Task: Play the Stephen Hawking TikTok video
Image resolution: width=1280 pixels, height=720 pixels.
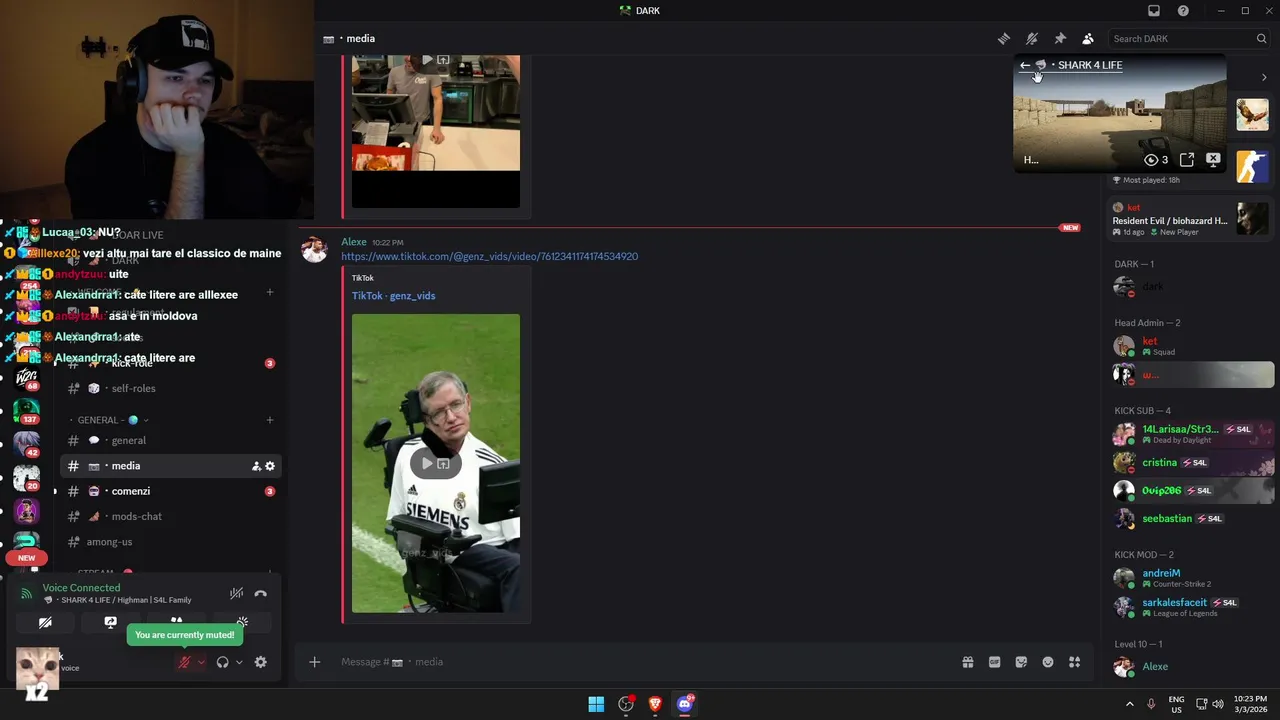Action: coord(427,463)
